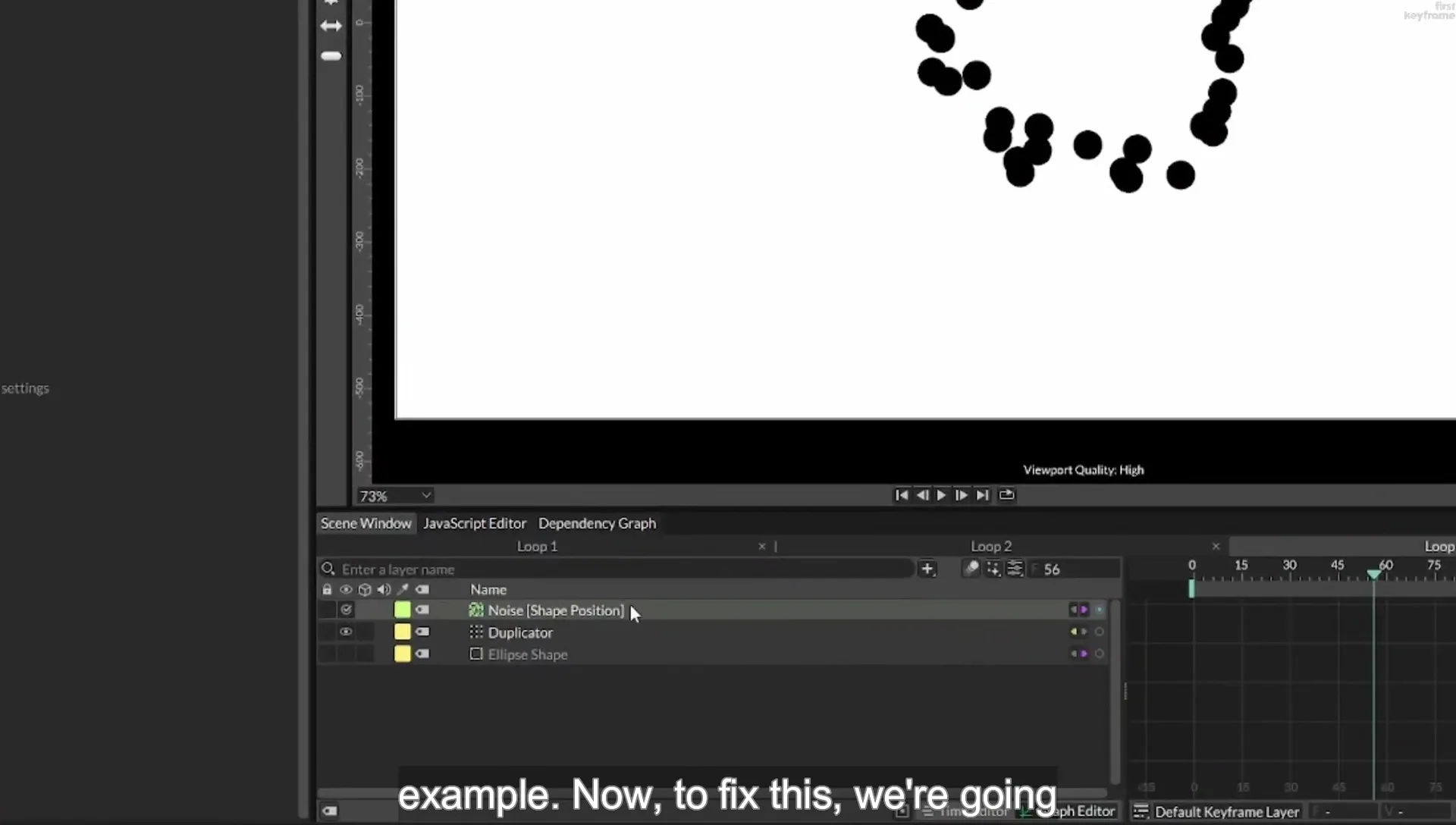The image size is (1456, 825).
Task: Toggle the Ellipse Shape layer's tag icon
Action: pyautogui.click(x=422, y=654)
